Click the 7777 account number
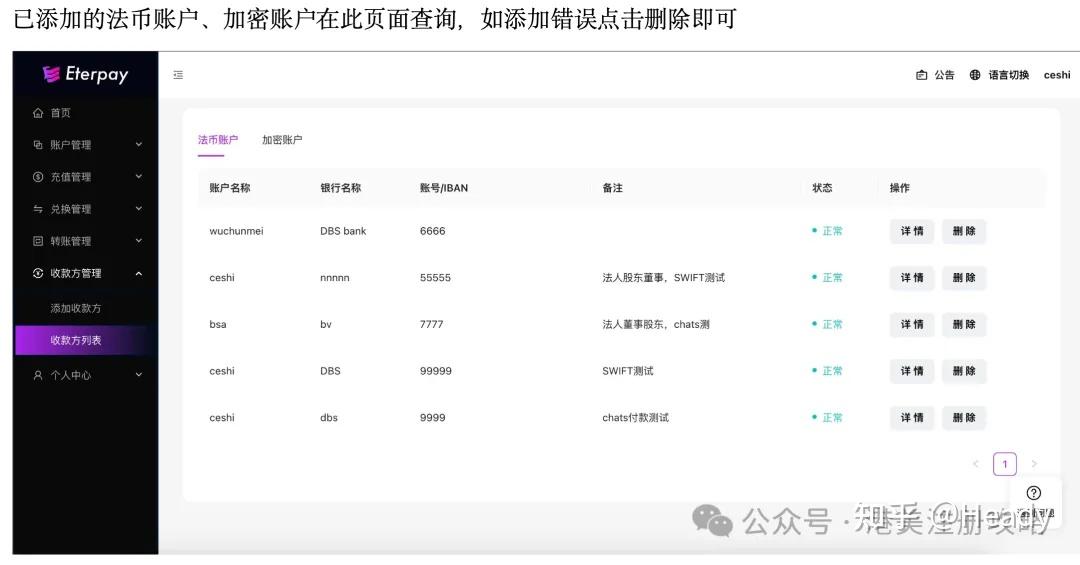1080x565 pixels. pos(431,325)
